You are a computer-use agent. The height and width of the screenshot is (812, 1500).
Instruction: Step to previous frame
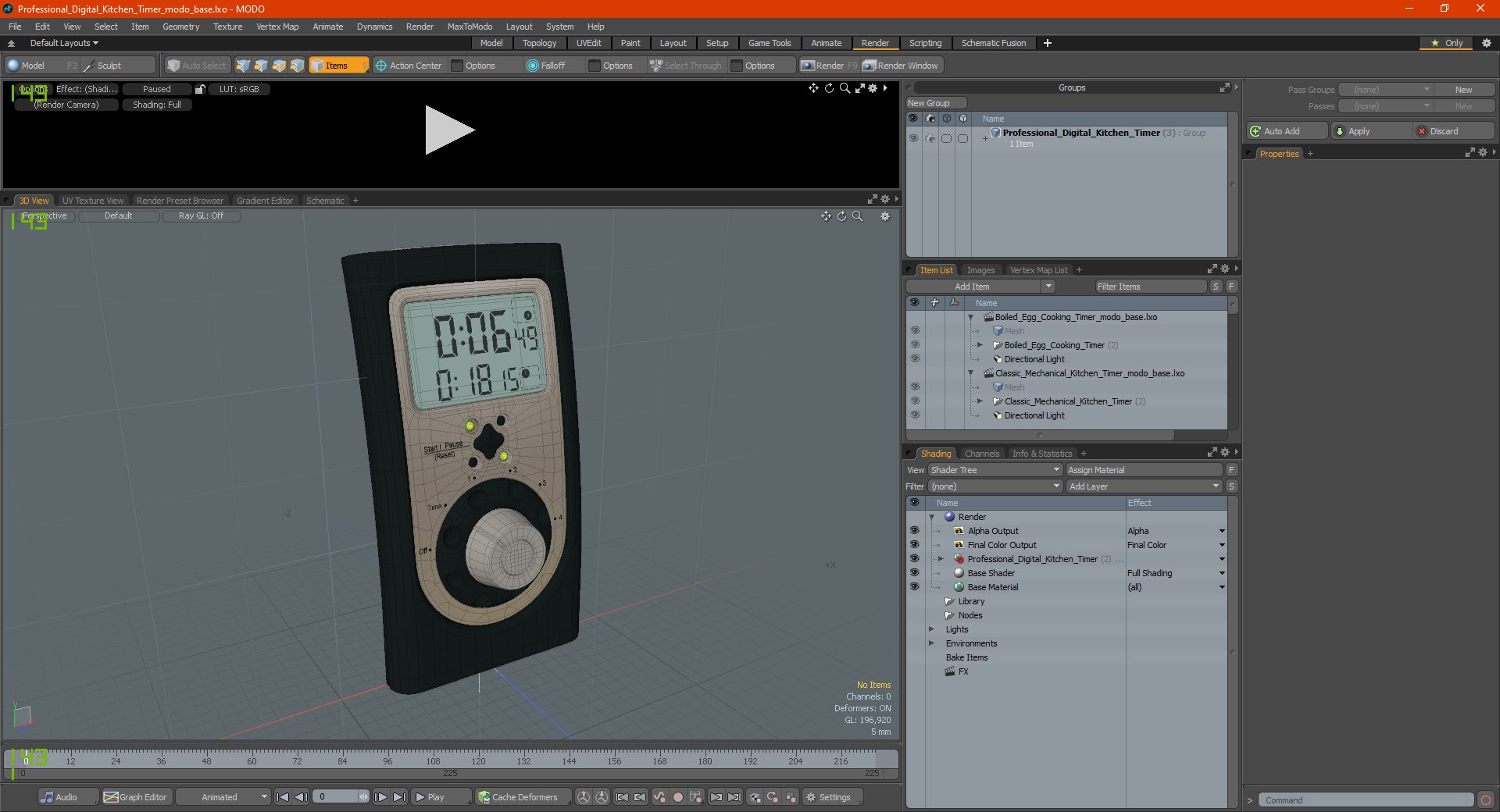pyautogui.click(x=301, y=797)
